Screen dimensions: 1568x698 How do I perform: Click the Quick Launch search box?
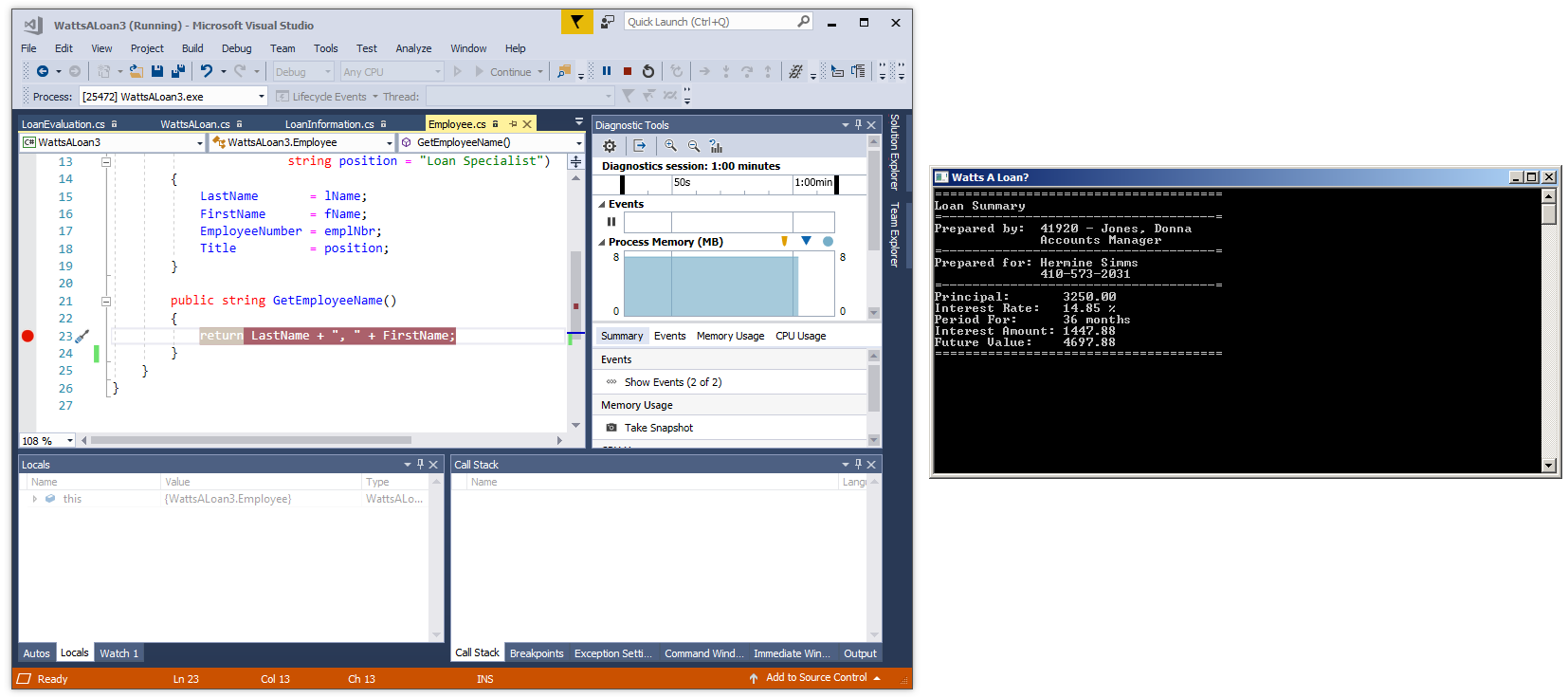pos(719,22)
